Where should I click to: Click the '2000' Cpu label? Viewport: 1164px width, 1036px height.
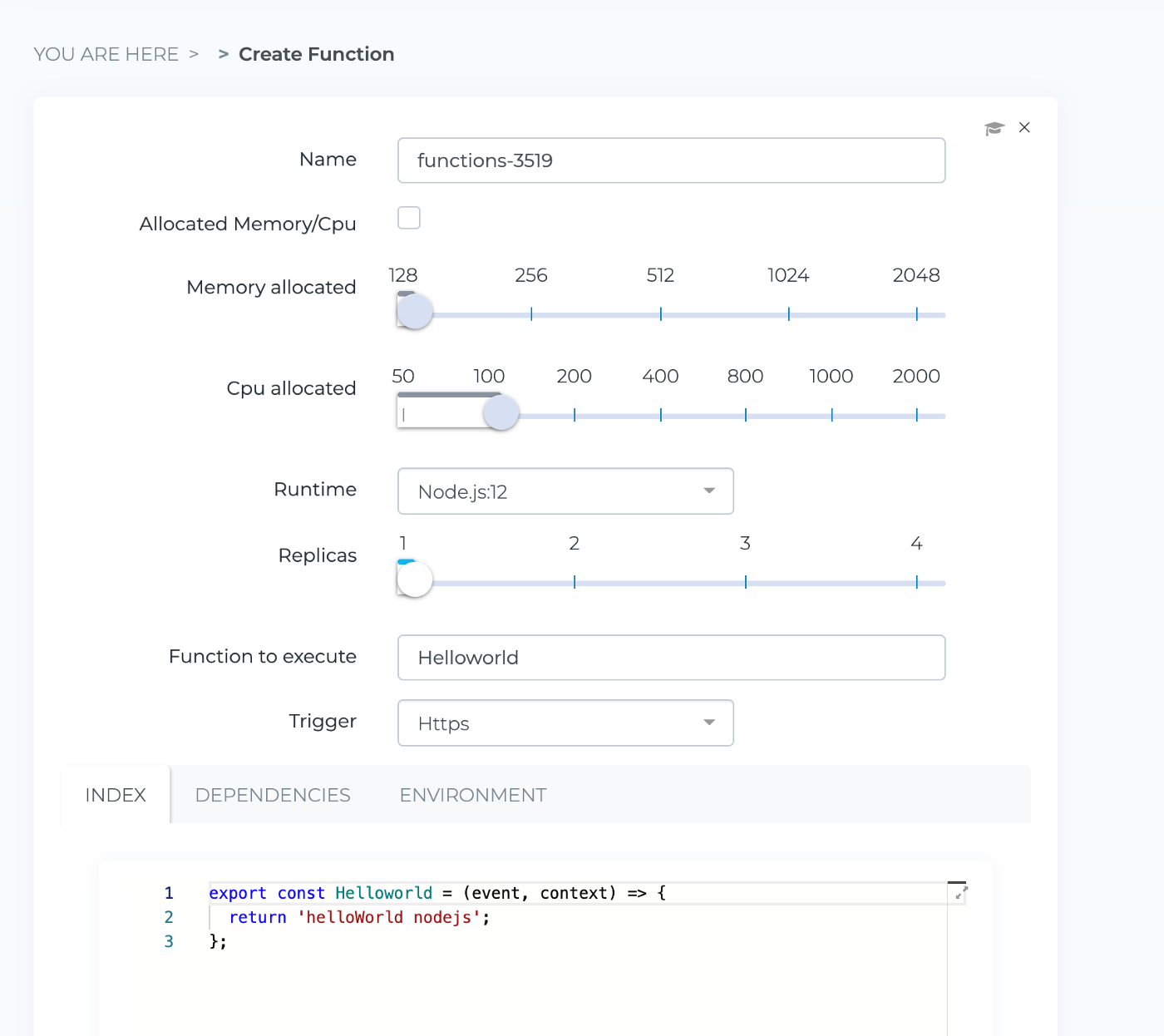click(x=916, y=376)
